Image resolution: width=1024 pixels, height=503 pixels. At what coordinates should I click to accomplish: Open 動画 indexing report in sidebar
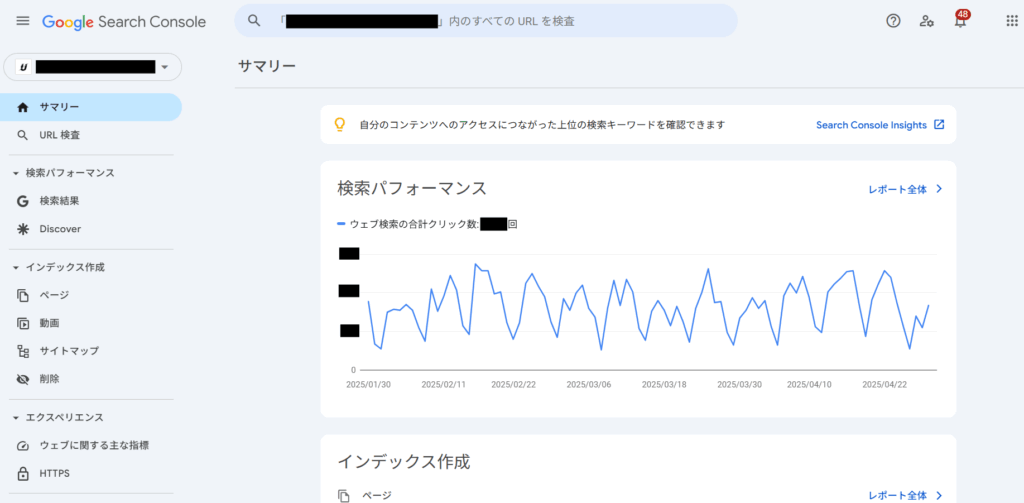click(91, 323)
